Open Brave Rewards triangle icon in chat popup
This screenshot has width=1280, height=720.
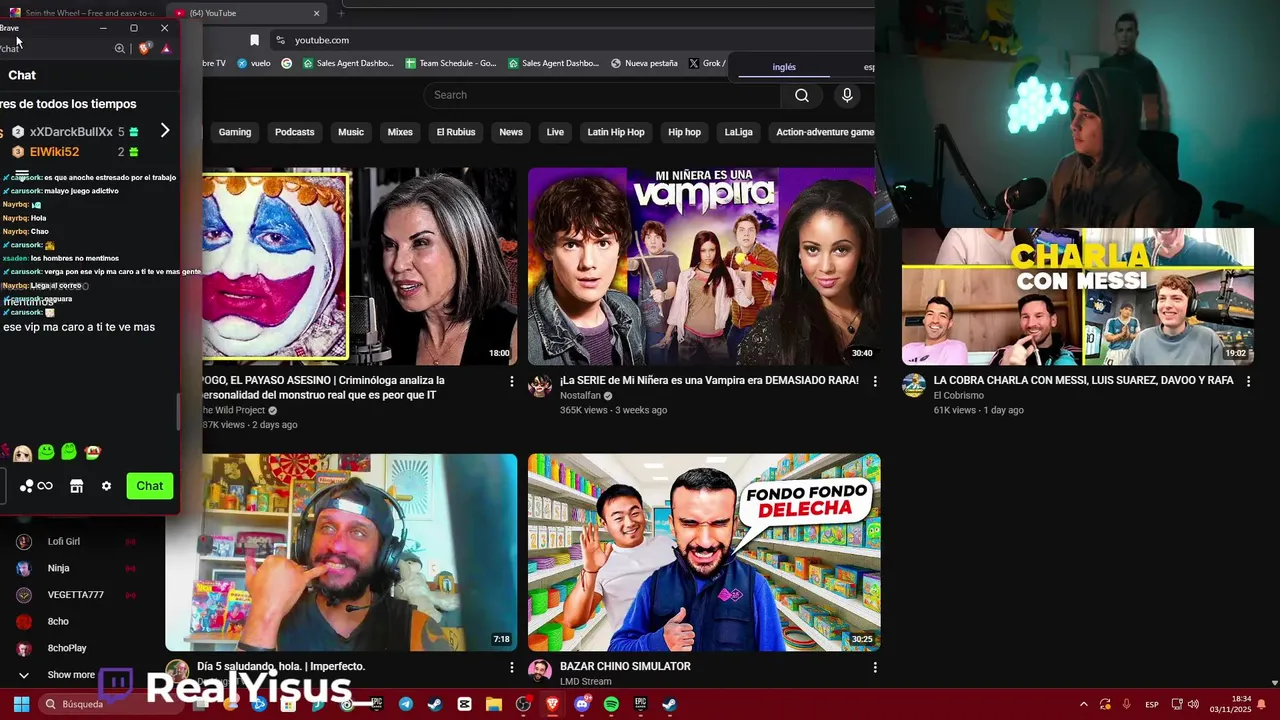pyautogui.click(x=166, y=48)
